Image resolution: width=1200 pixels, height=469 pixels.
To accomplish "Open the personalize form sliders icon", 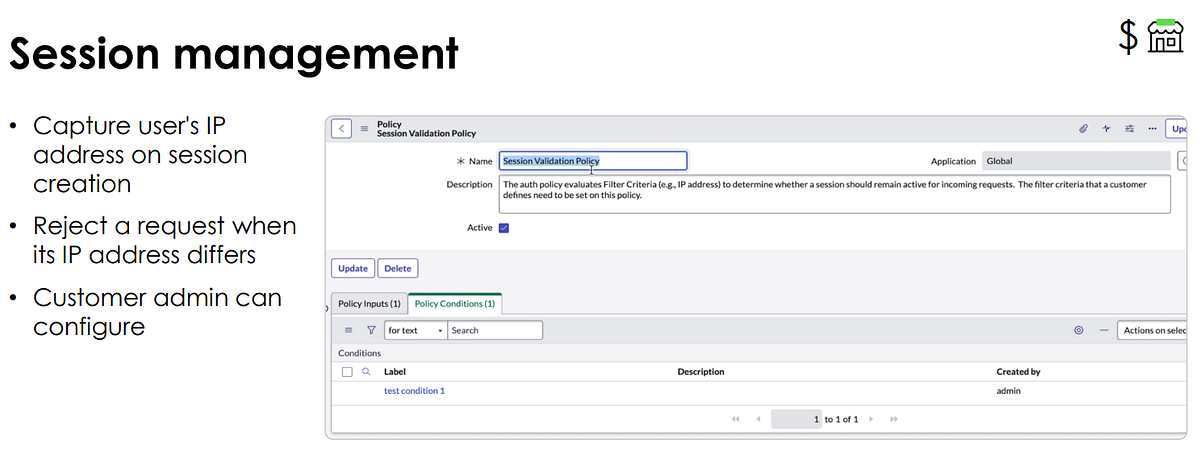I will 1129,128.
